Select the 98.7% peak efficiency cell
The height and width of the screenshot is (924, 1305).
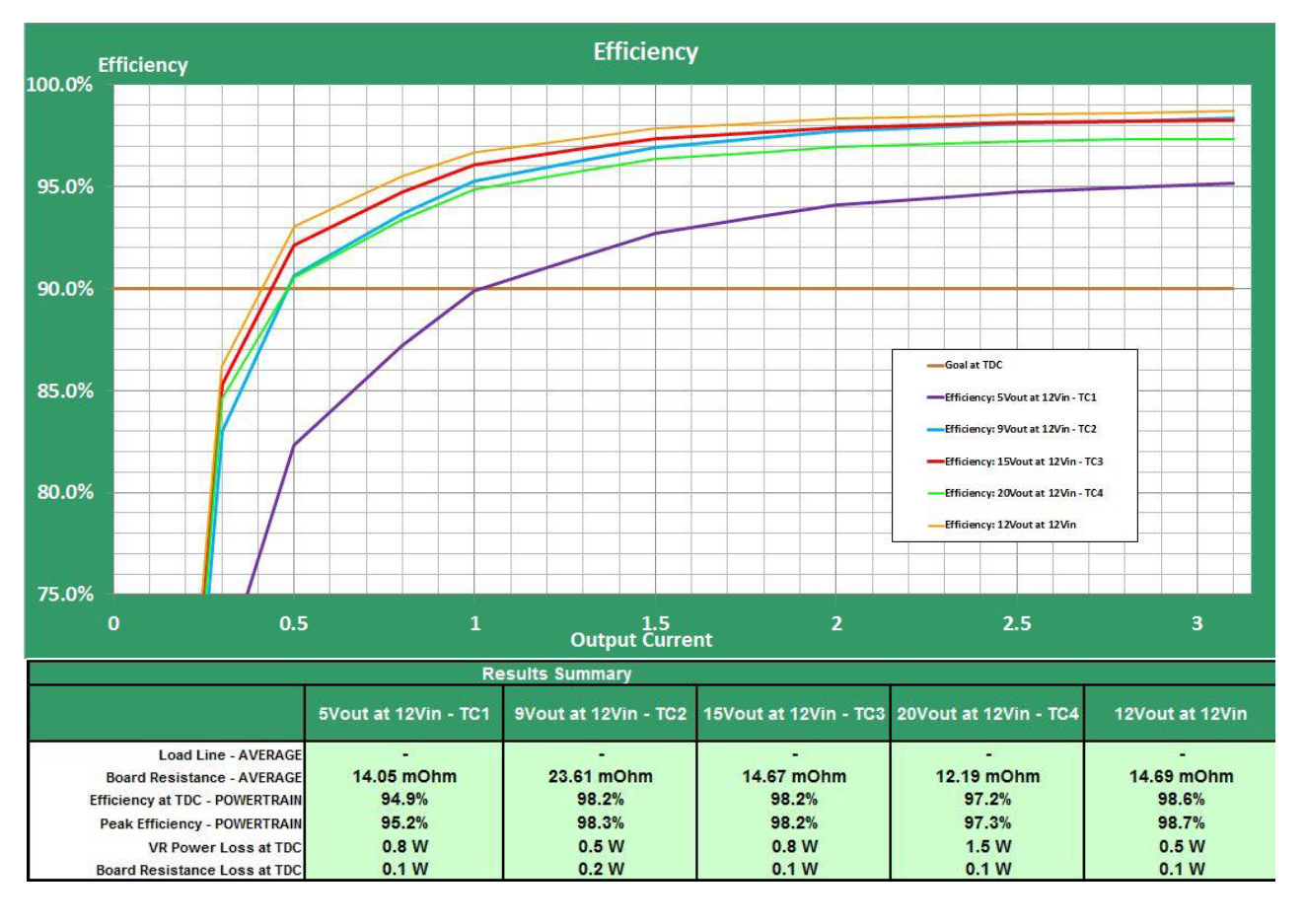[1181, 822]
